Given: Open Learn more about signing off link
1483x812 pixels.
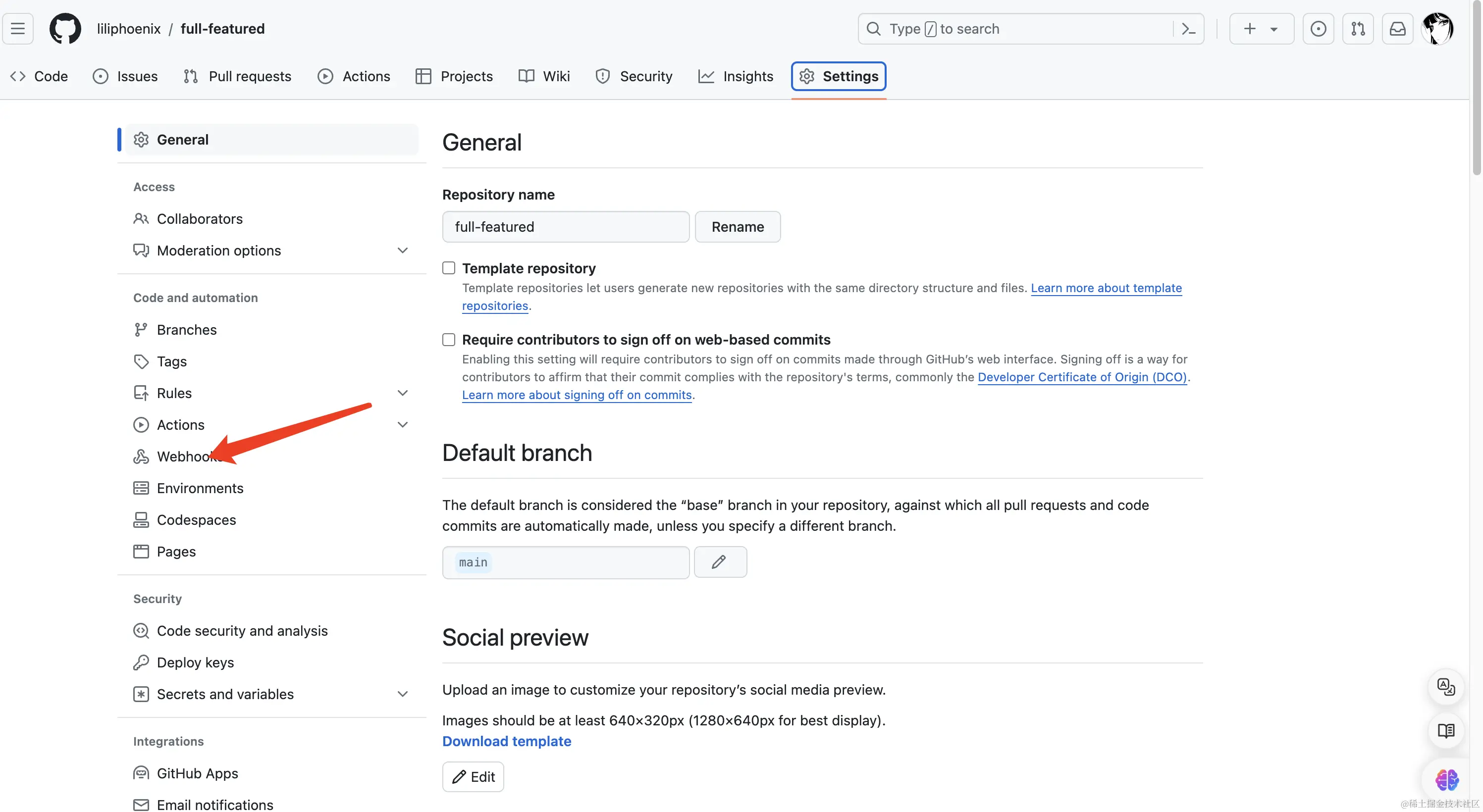Looking at the screenshot, I should coord(577,395).
